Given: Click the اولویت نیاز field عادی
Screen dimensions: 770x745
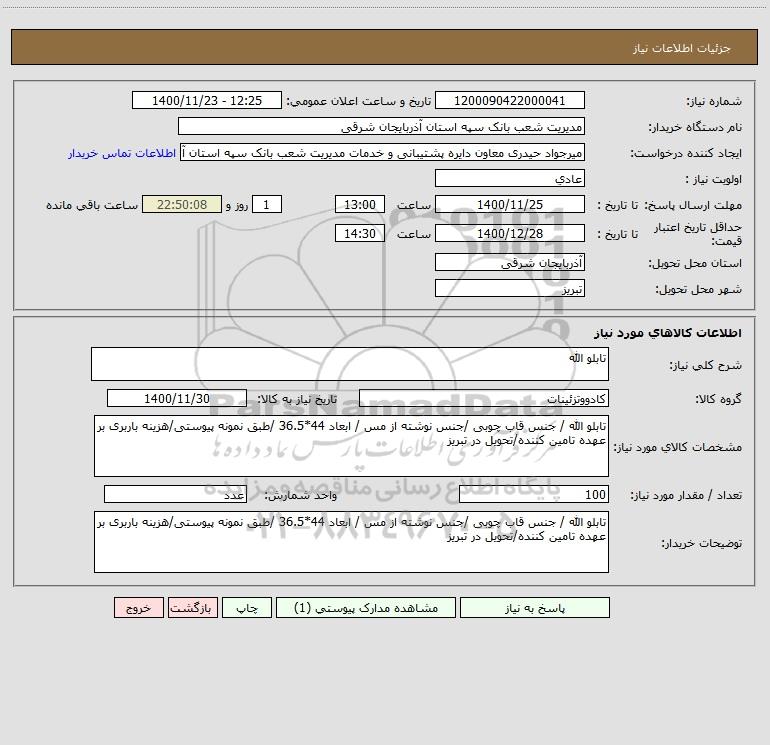Looking at the screenshot, I should [x=510, y=178].
